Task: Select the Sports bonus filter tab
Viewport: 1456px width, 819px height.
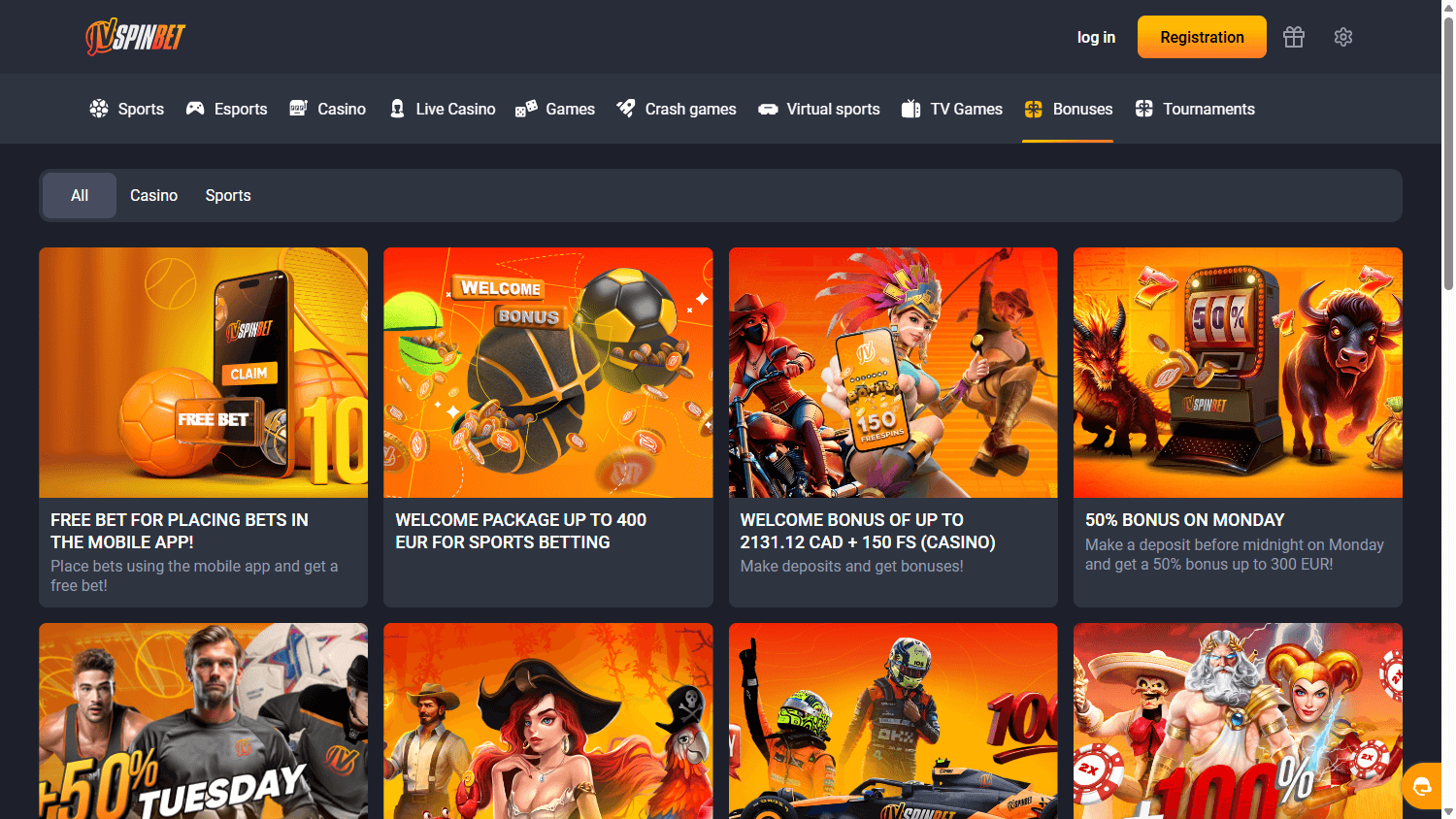Action: pyautogui.click(x=228, y=195)
